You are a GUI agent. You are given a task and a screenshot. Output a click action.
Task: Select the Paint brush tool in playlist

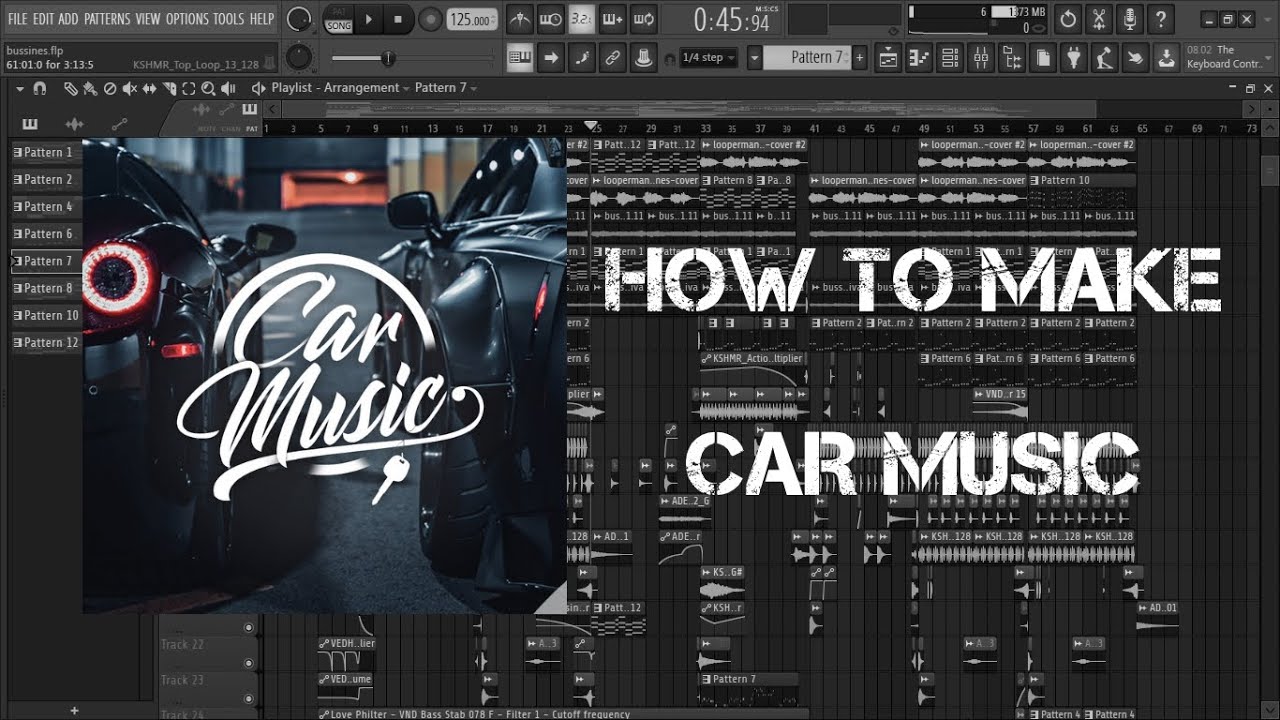[x=90, y=88]
